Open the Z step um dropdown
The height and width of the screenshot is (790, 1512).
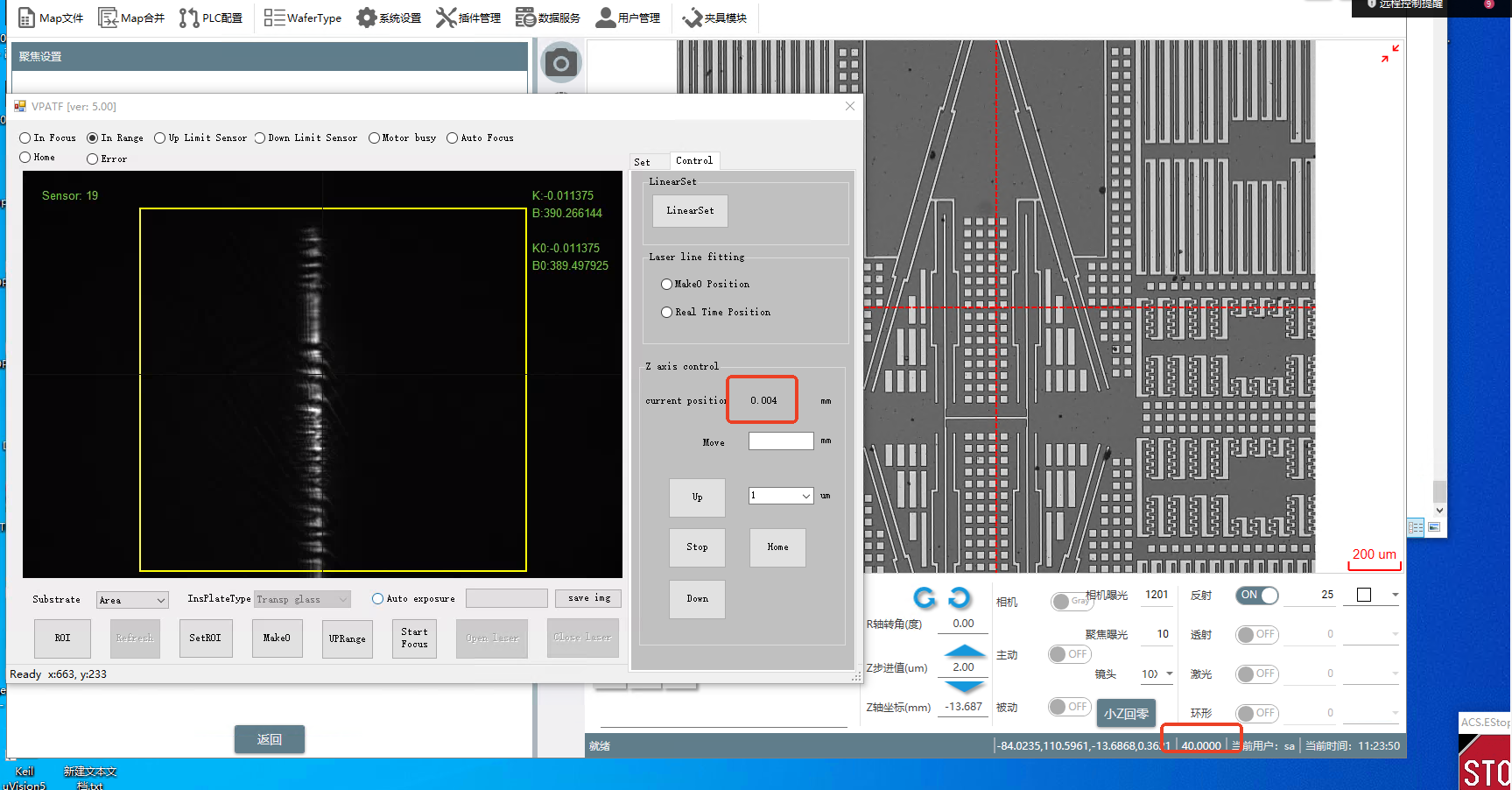(781, 496)
